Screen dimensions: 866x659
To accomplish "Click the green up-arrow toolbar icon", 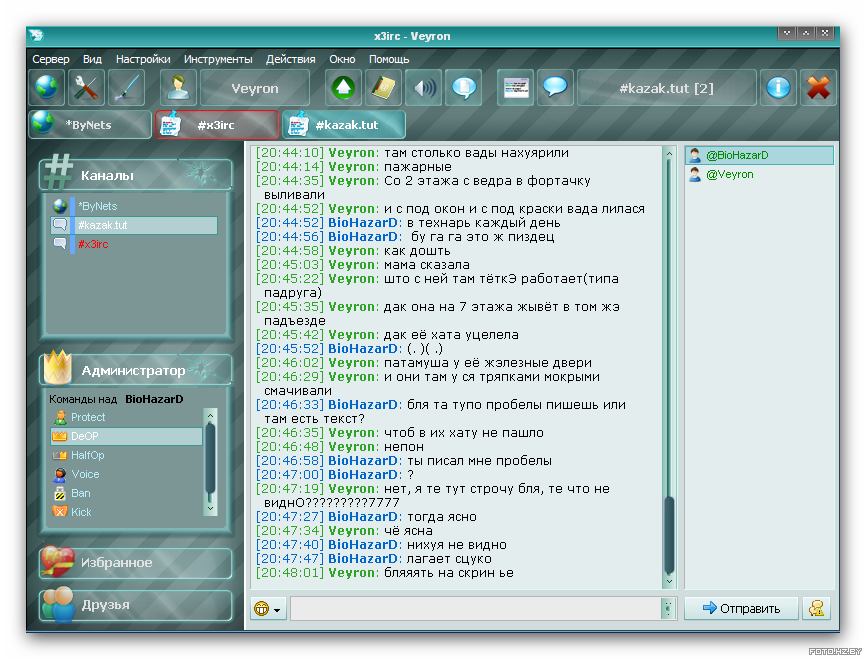I will (344, 87).
